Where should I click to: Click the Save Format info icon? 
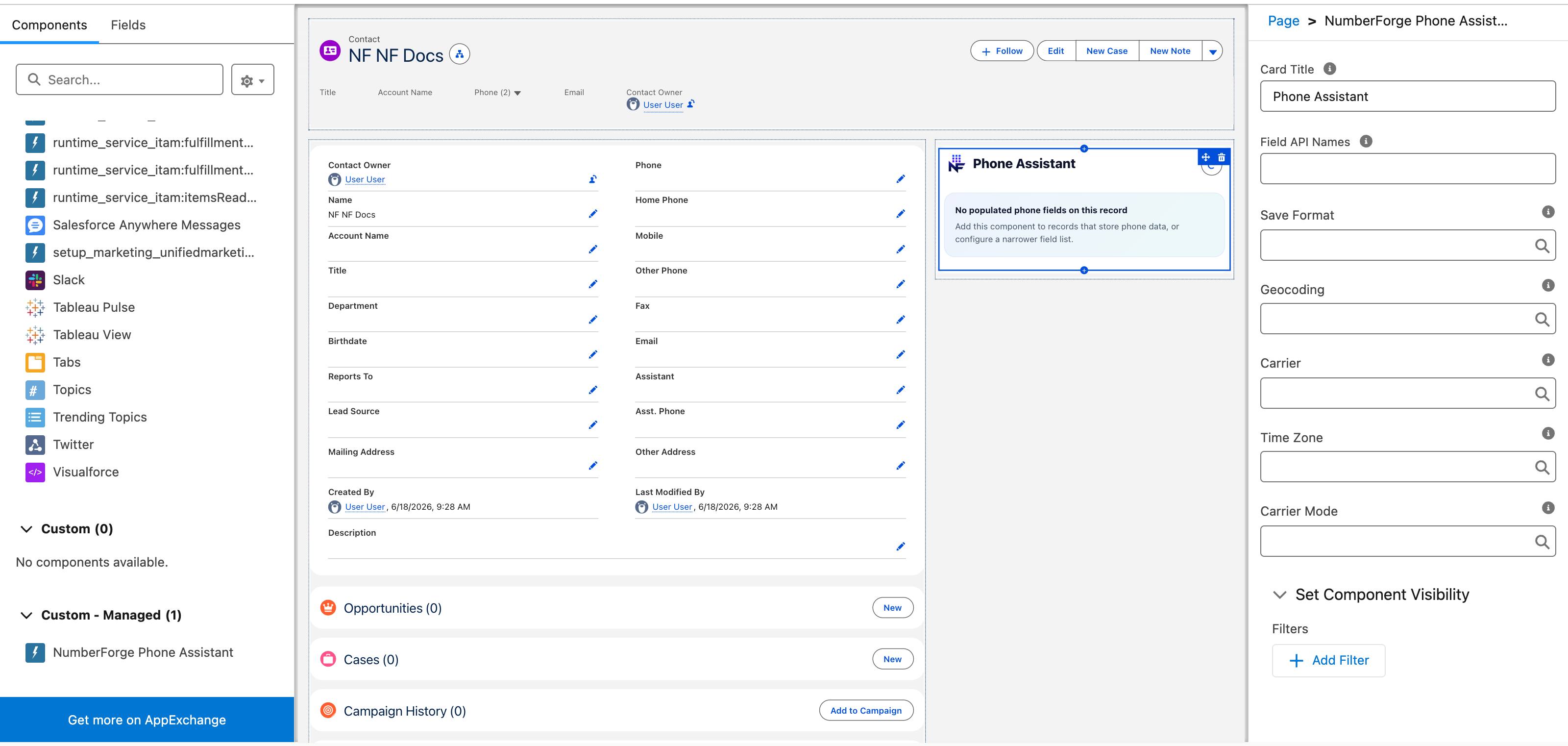click(x=1548, y=212)
